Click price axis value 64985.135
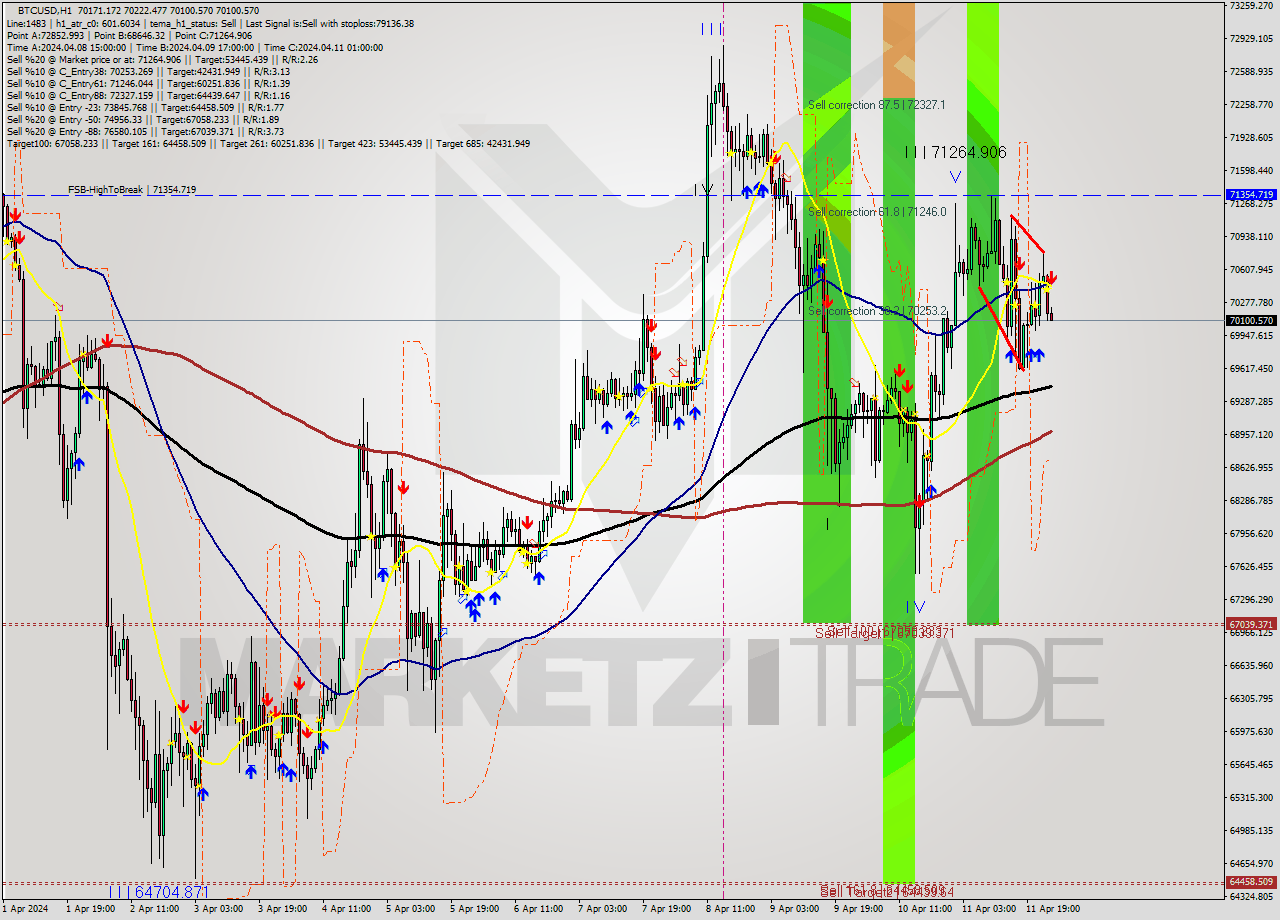The image size is (1280, 920). (x=1251, y=831)
